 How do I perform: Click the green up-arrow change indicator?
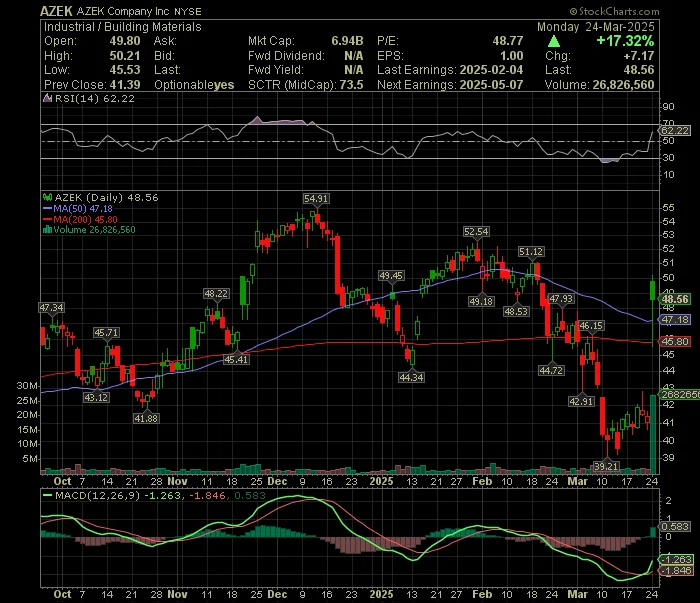(x=554, y=42)
